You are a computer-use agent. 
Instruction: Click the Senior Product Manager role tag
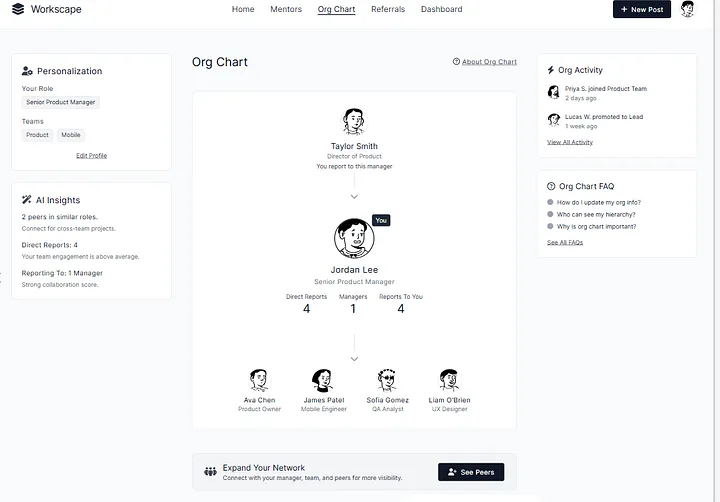(61, 102)
